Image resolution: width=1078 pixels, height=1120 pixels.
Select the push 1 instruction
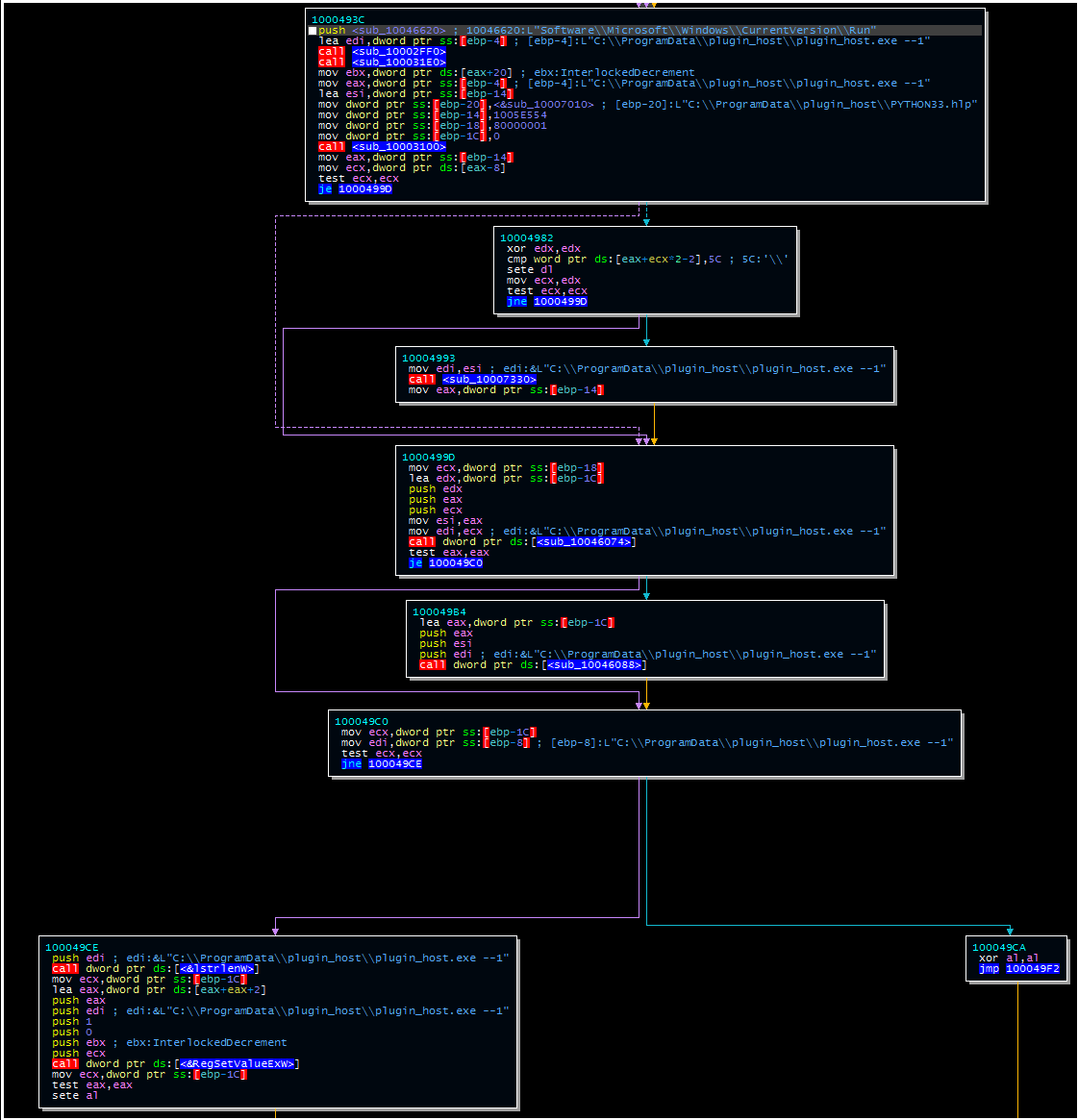(x=71, y=1021)
